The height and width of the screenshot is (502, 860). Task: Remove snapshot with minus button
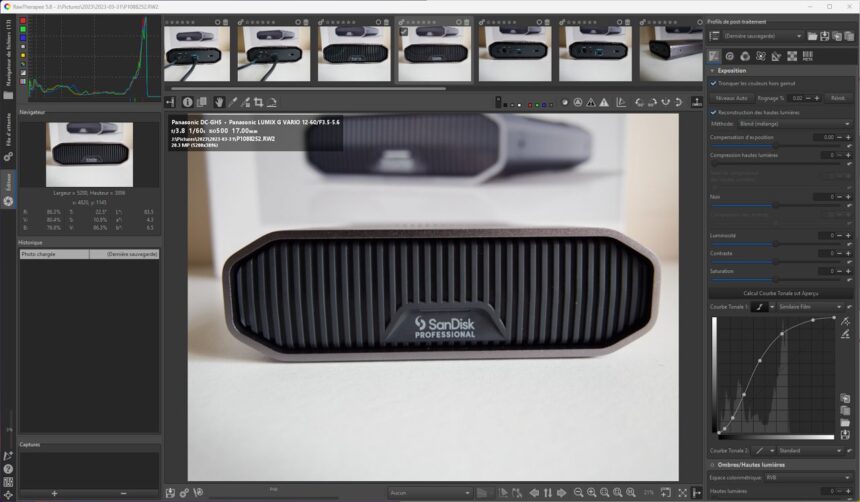coord(123,493)
